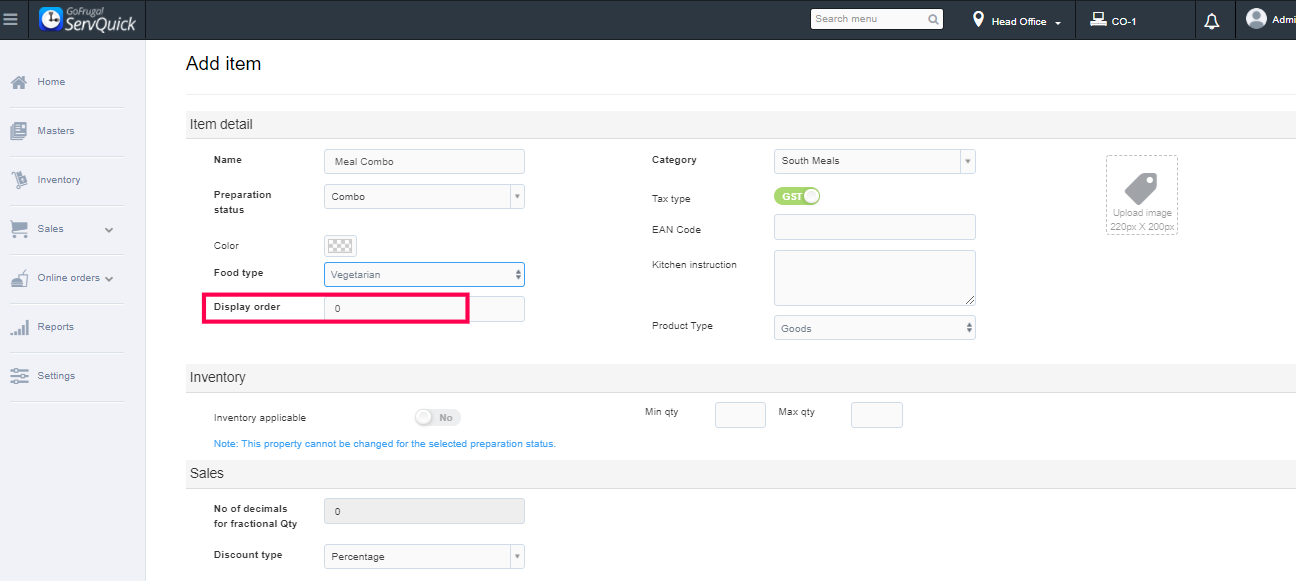The width and height of the screenshot is (1296, 581).
Task: Click the upload image tag icon
Action: (1141, 189)
